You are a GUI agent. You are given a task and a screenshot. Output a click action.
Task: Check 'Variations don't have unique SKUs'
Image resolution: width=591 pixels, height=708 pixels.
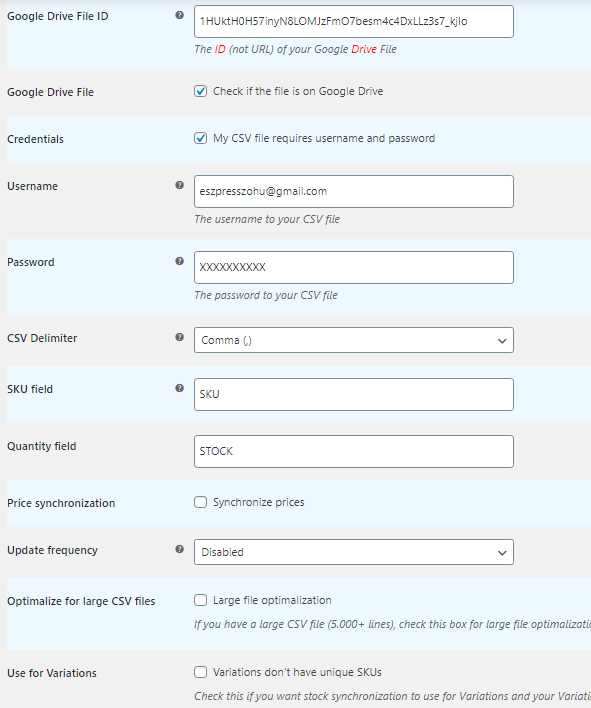tap(200, 672)
